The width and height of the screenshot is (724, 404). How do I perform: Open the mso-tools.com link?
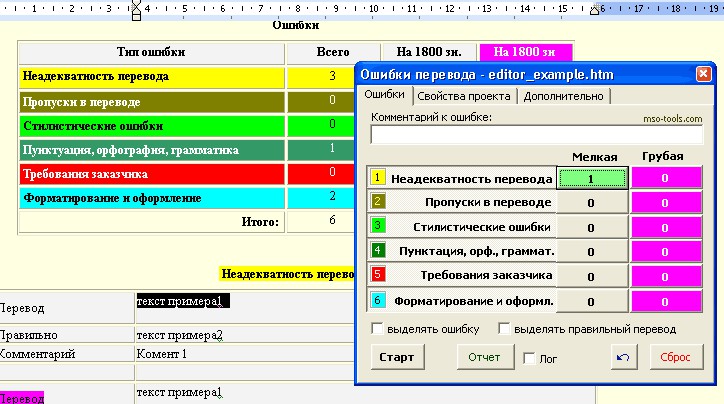pyautogui.click(x=672, y=119)
